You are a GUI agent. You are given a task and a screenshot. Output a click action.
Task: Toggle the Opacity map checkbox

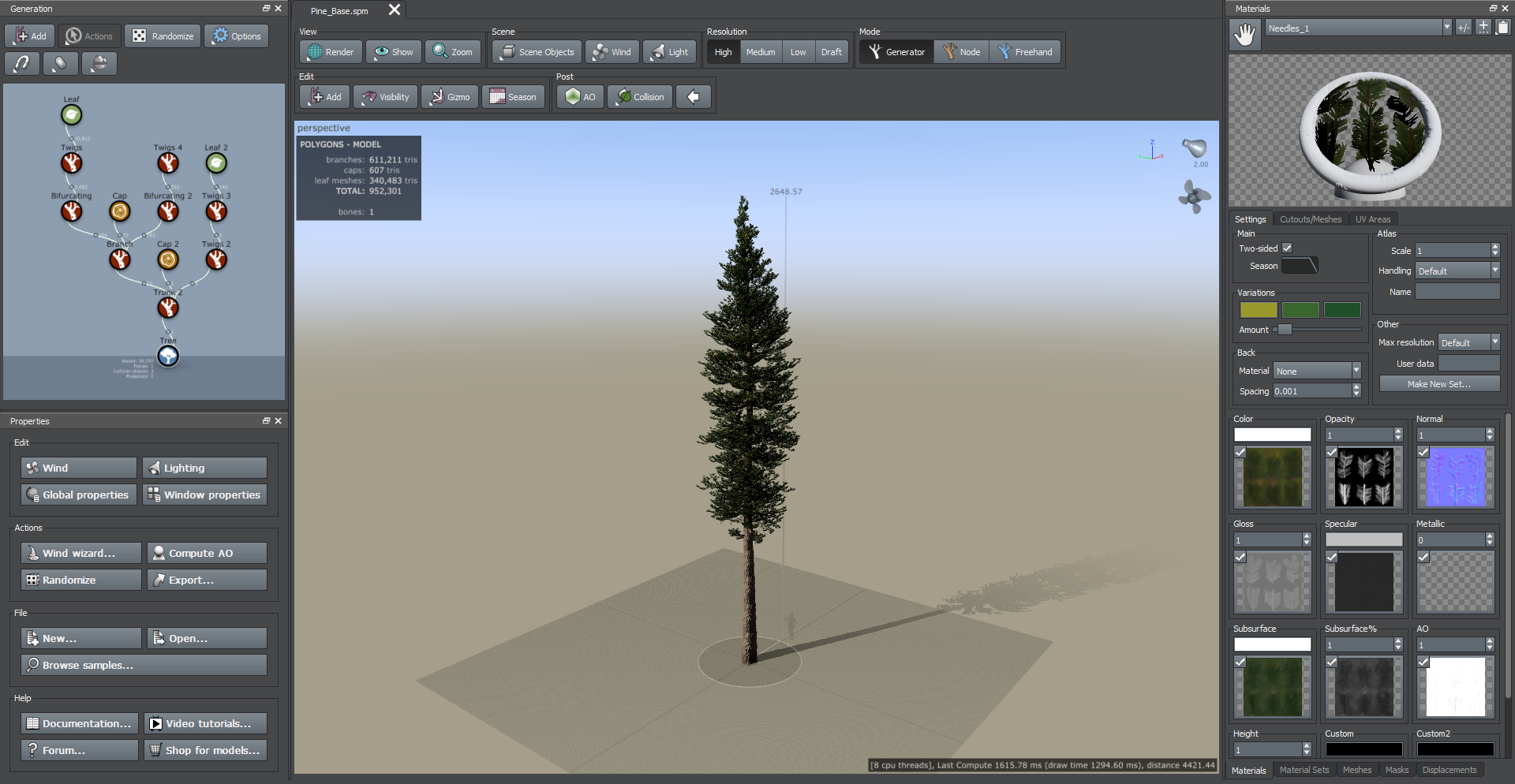(x=1332, y=452)
